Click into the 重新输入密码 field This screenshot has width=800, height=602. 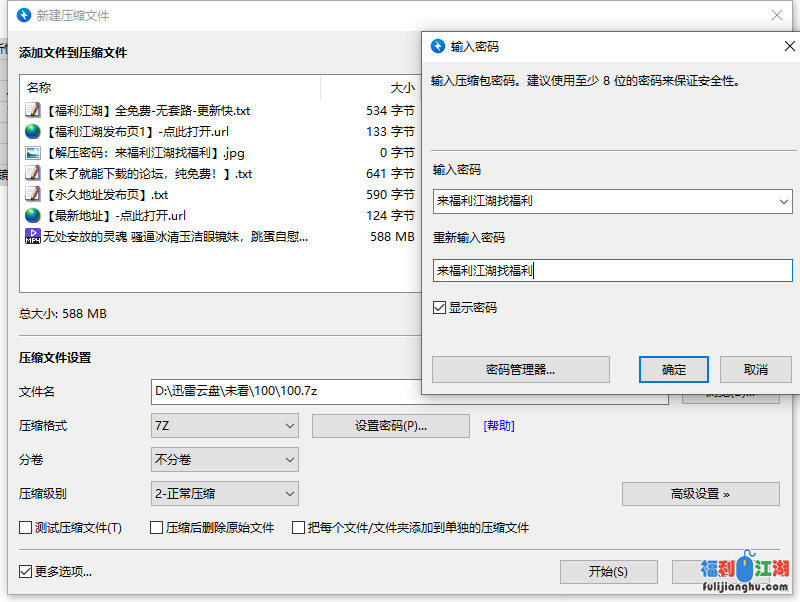pos(612,270)
